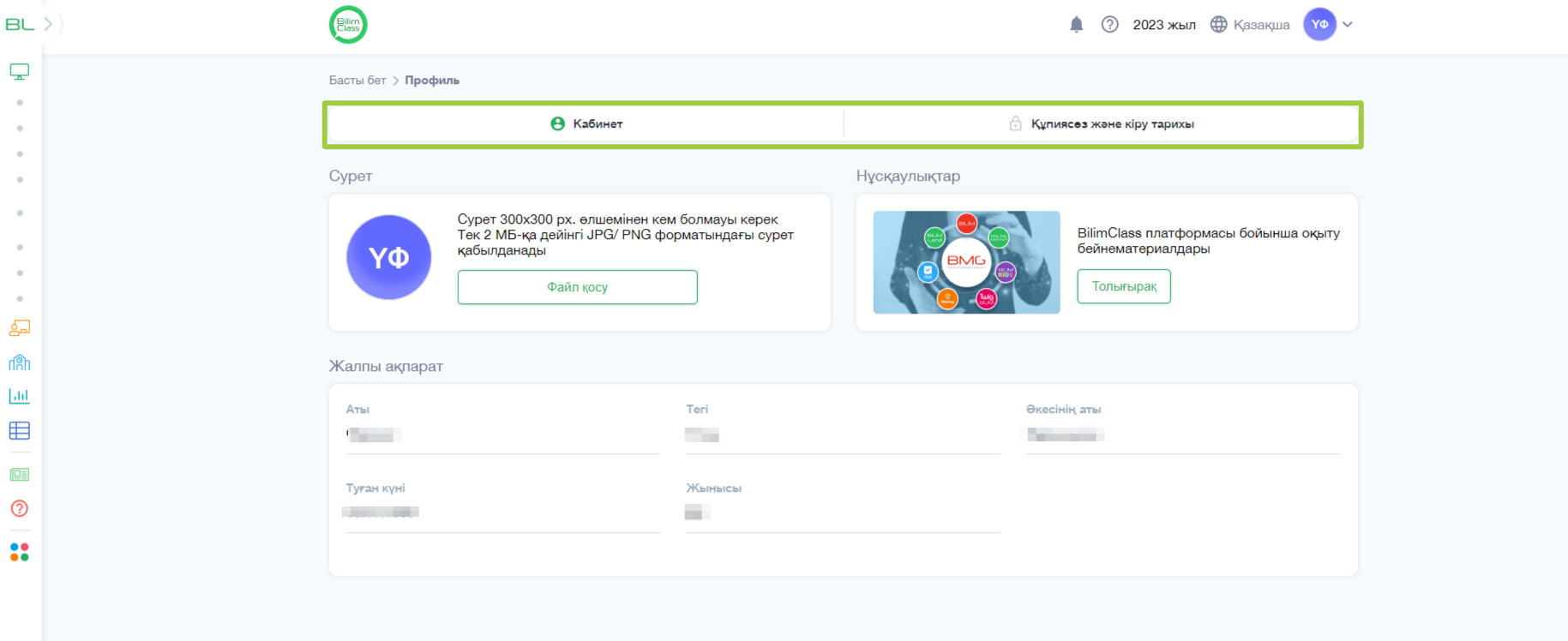This screenshot has height=641, width=1568.
Task: Open notifications bell
Action: point(1077,25)
